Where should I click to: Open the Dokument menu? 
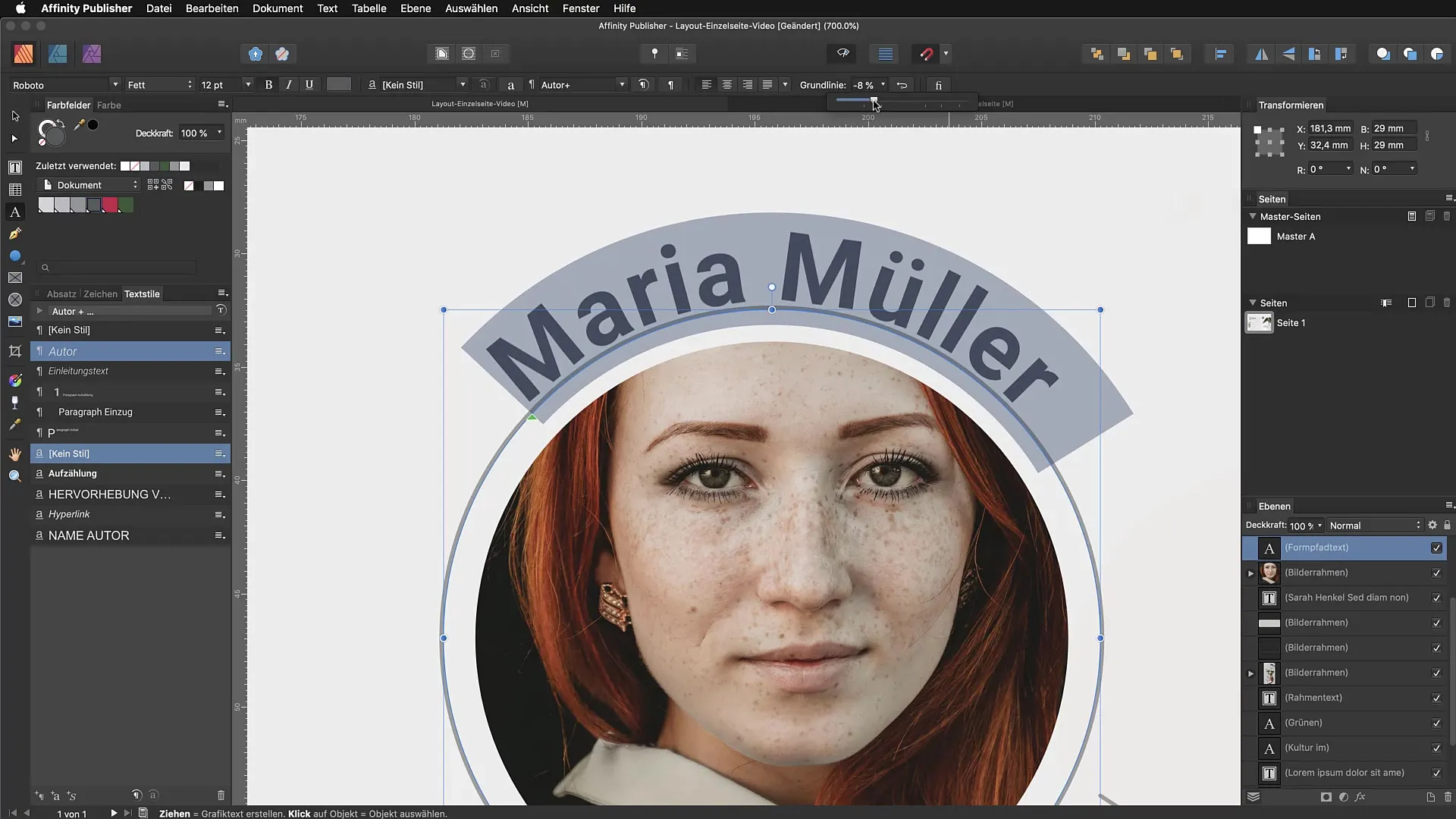pyautogui.click(x=278, y=8)
